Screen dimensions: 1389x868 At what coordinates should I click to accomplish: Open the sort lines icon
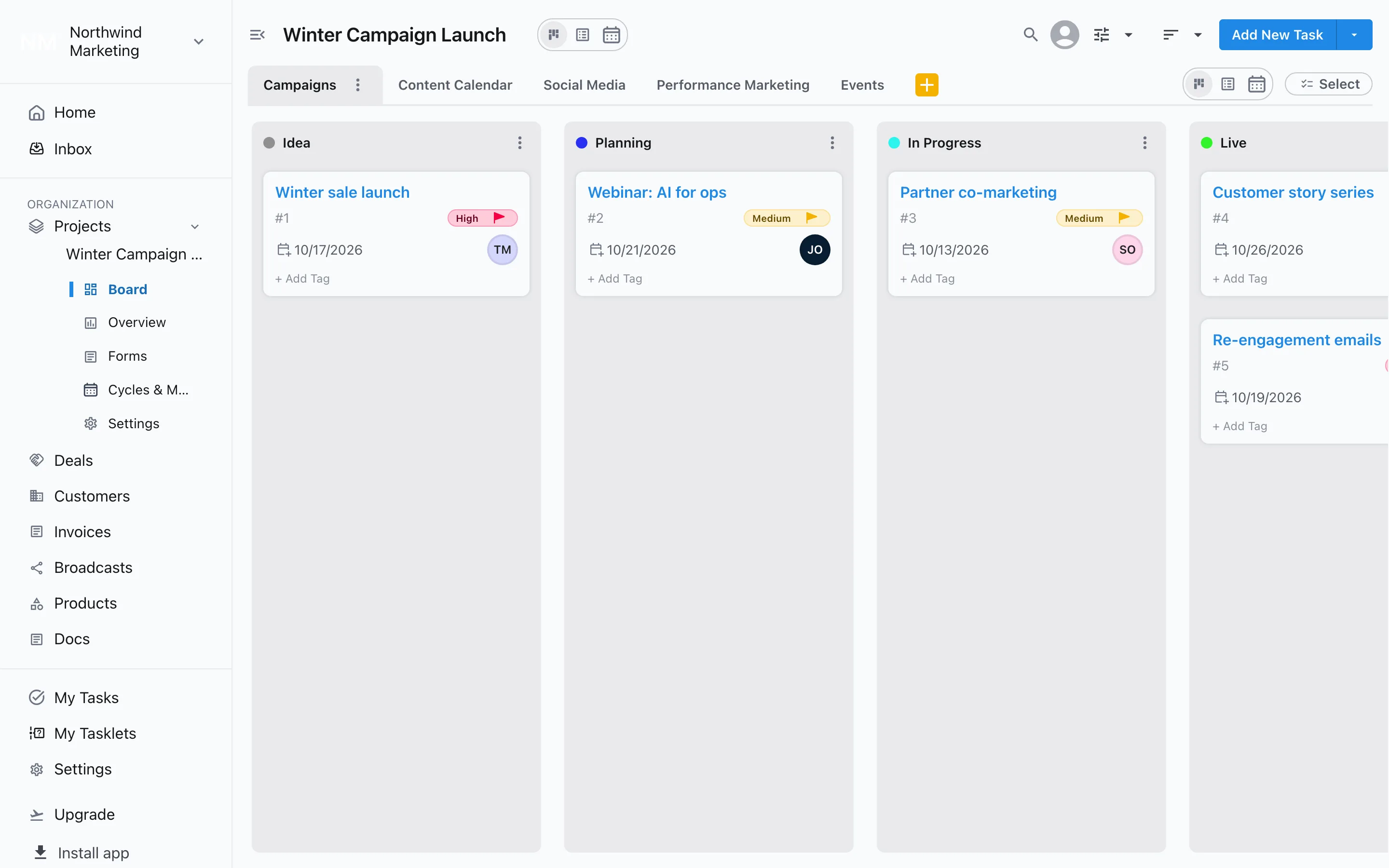point(1171,35)
